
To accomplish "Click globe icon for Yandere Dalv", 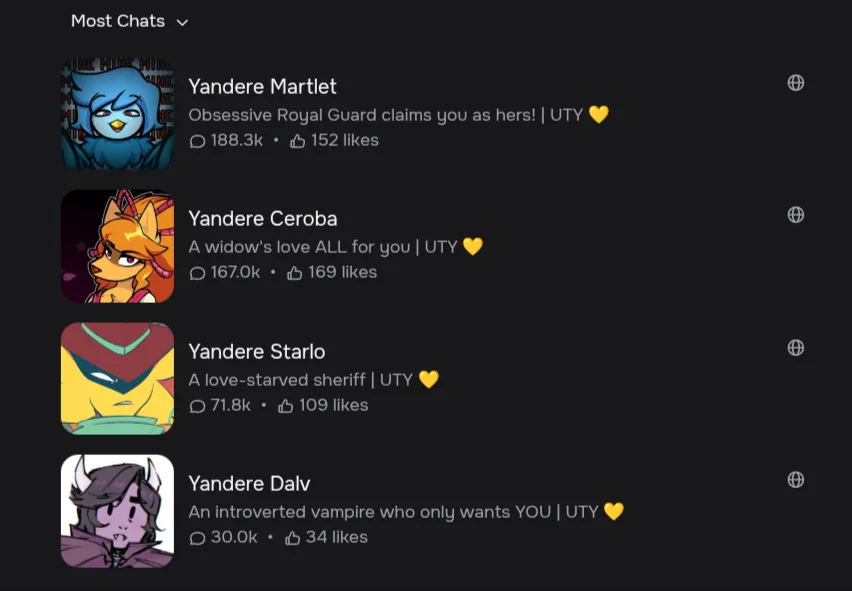I will click(795, 480).
